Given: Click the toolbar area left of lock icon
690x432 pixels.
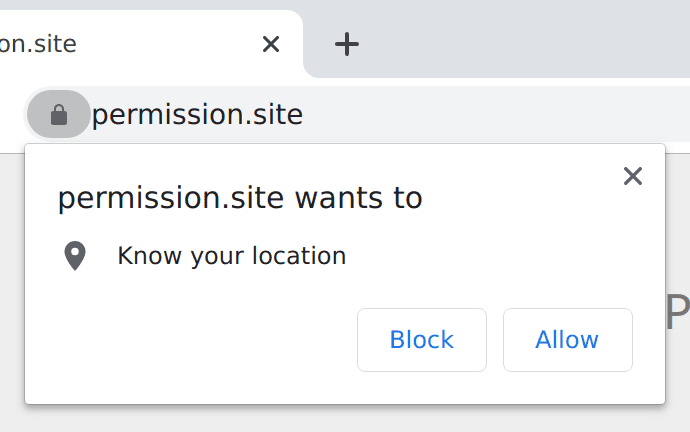Looking at the screenshot, I should coord(12,115).
